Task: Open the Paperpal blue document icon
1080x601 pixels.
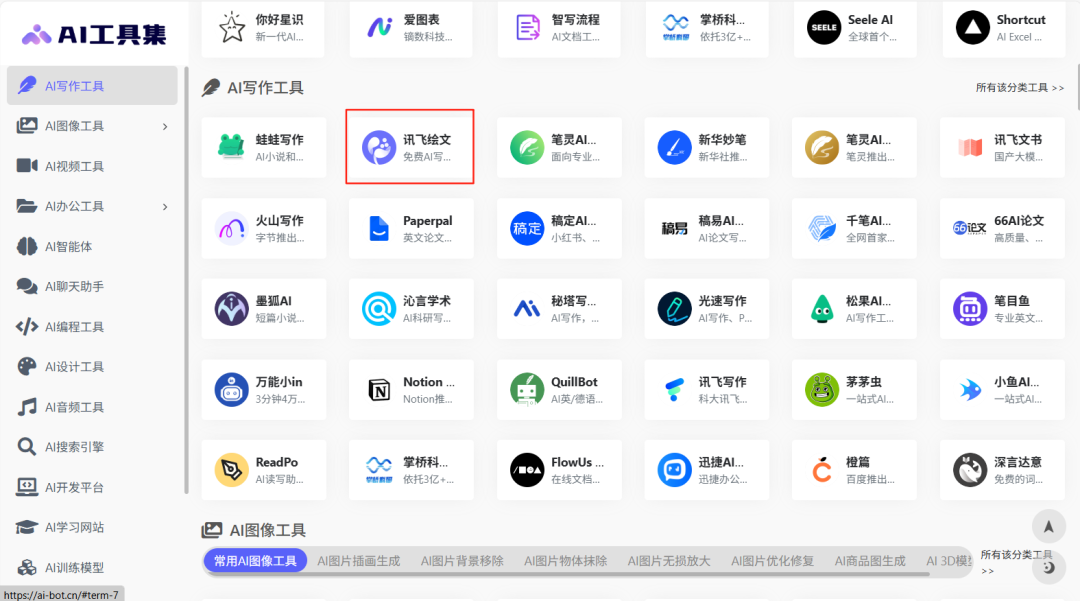Action: click(x=379, y=229)
